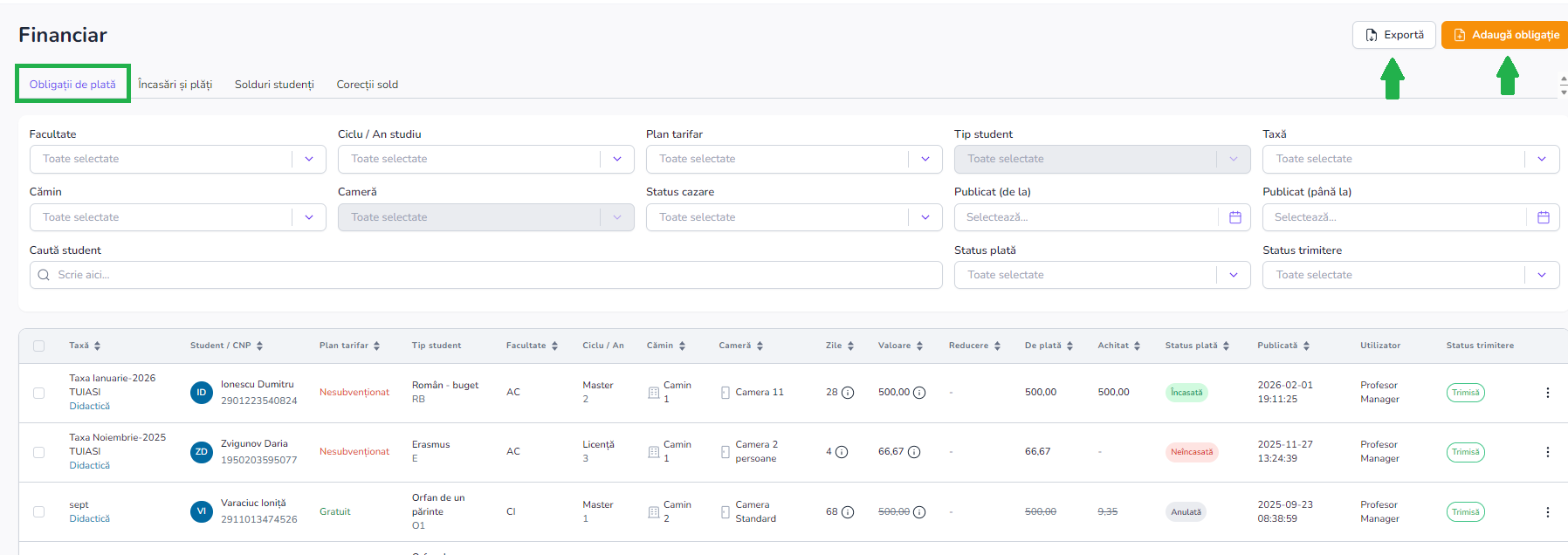1568x555 pixels.
Task: Open the Solduri studenți tab
Action: 274,85
